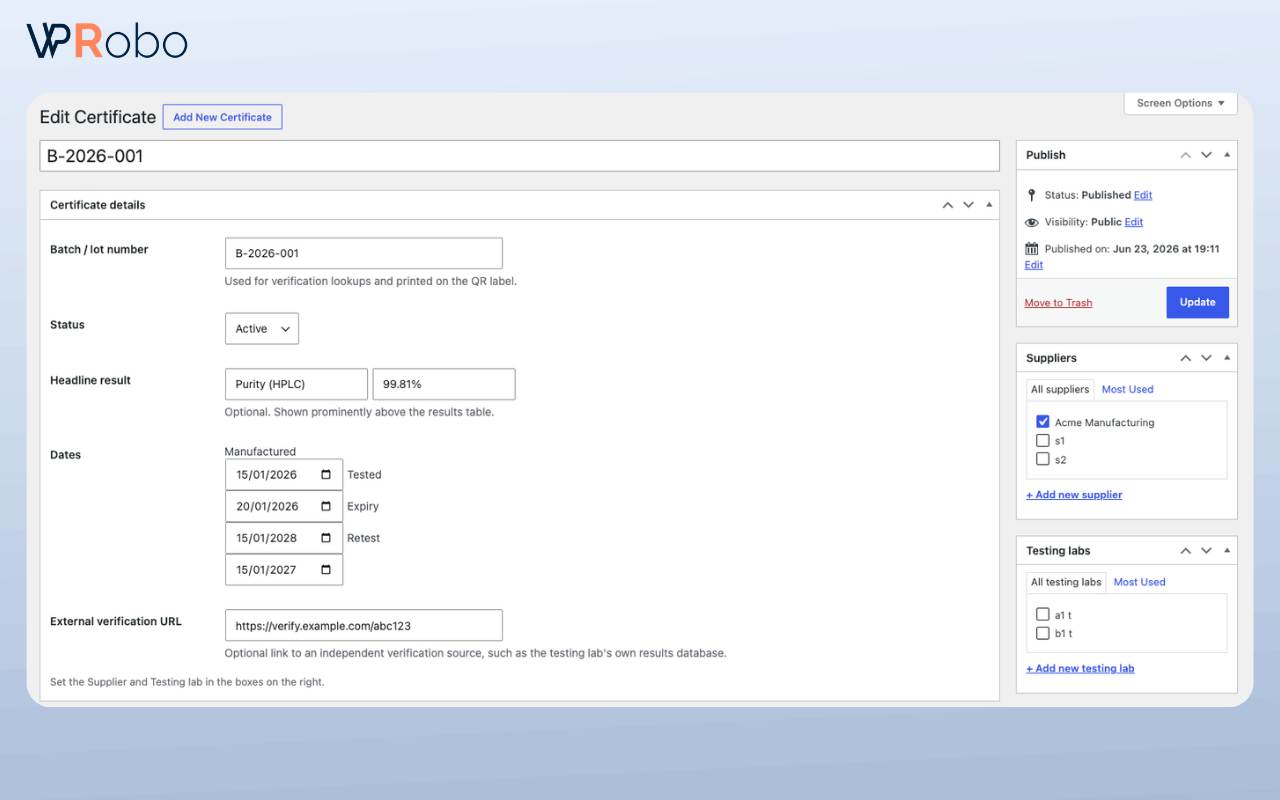Open calendar picker for Retest date 15/01/2027
Image resolution: width=1280 pixels, height=800 pixels.
[326, 570]
